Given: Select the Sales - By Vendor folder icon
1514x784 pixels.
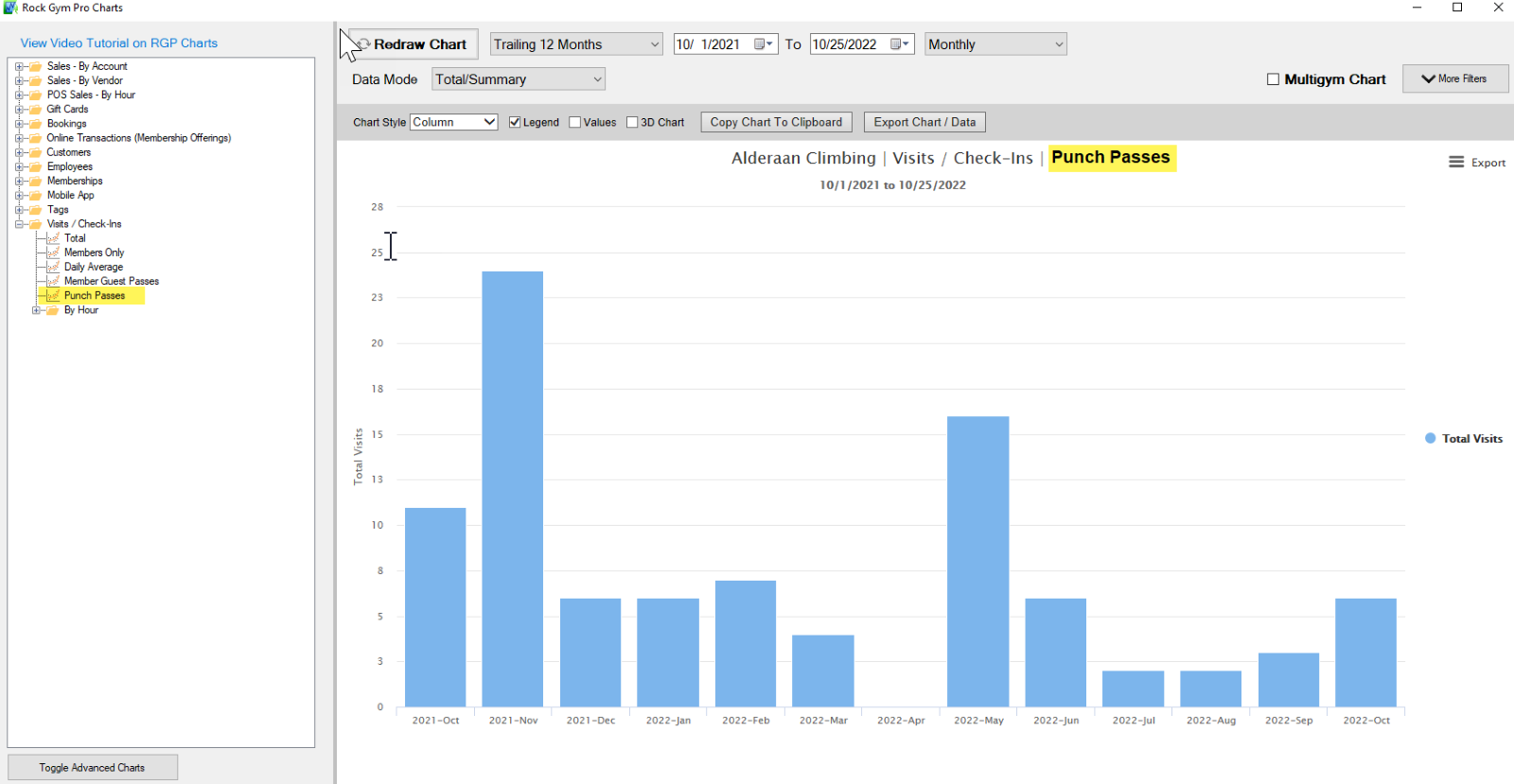Looking at the screenshot, I should click(36, 80).
